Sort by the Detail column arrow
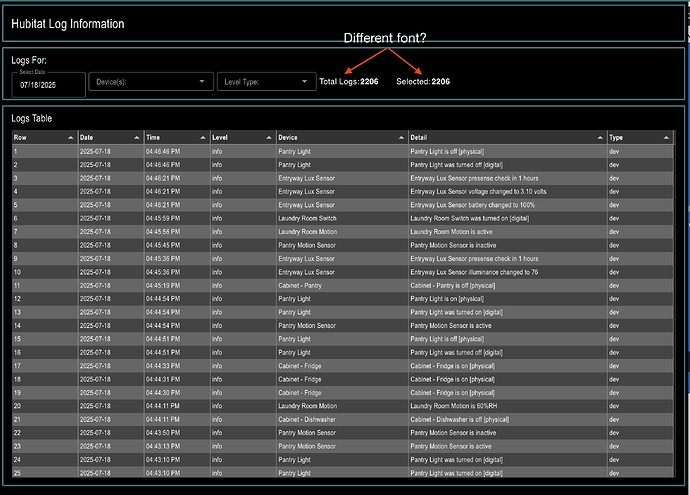 [x=600, y=138]
